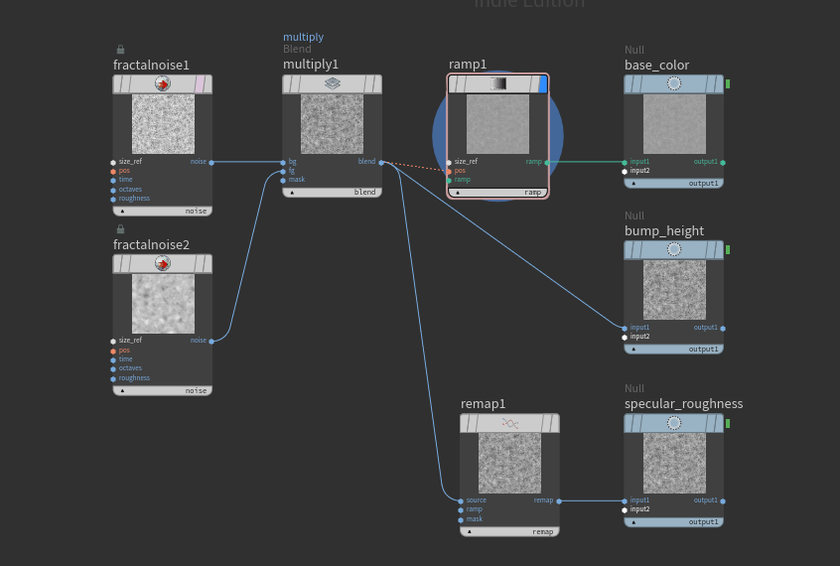Click the specular_roughness node name label
Image resolution: width=840 pixels, height=566 pixels.
click(684, 404)
